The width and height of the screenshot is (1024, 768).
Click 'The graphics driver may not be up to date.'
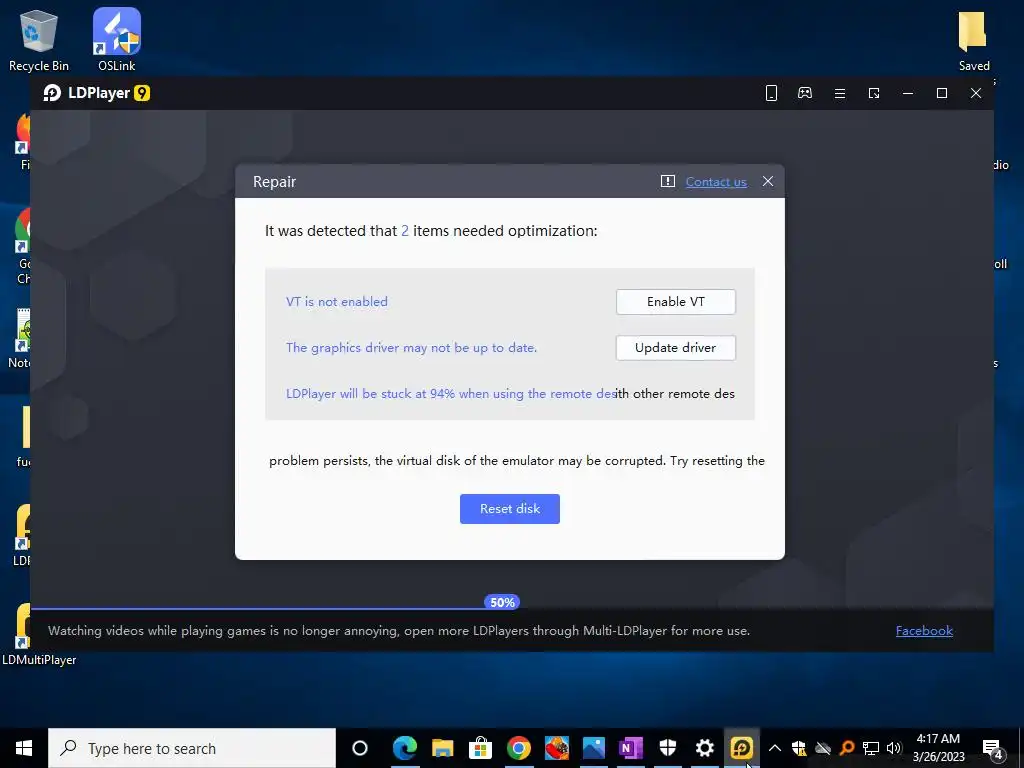pos(411,347)
